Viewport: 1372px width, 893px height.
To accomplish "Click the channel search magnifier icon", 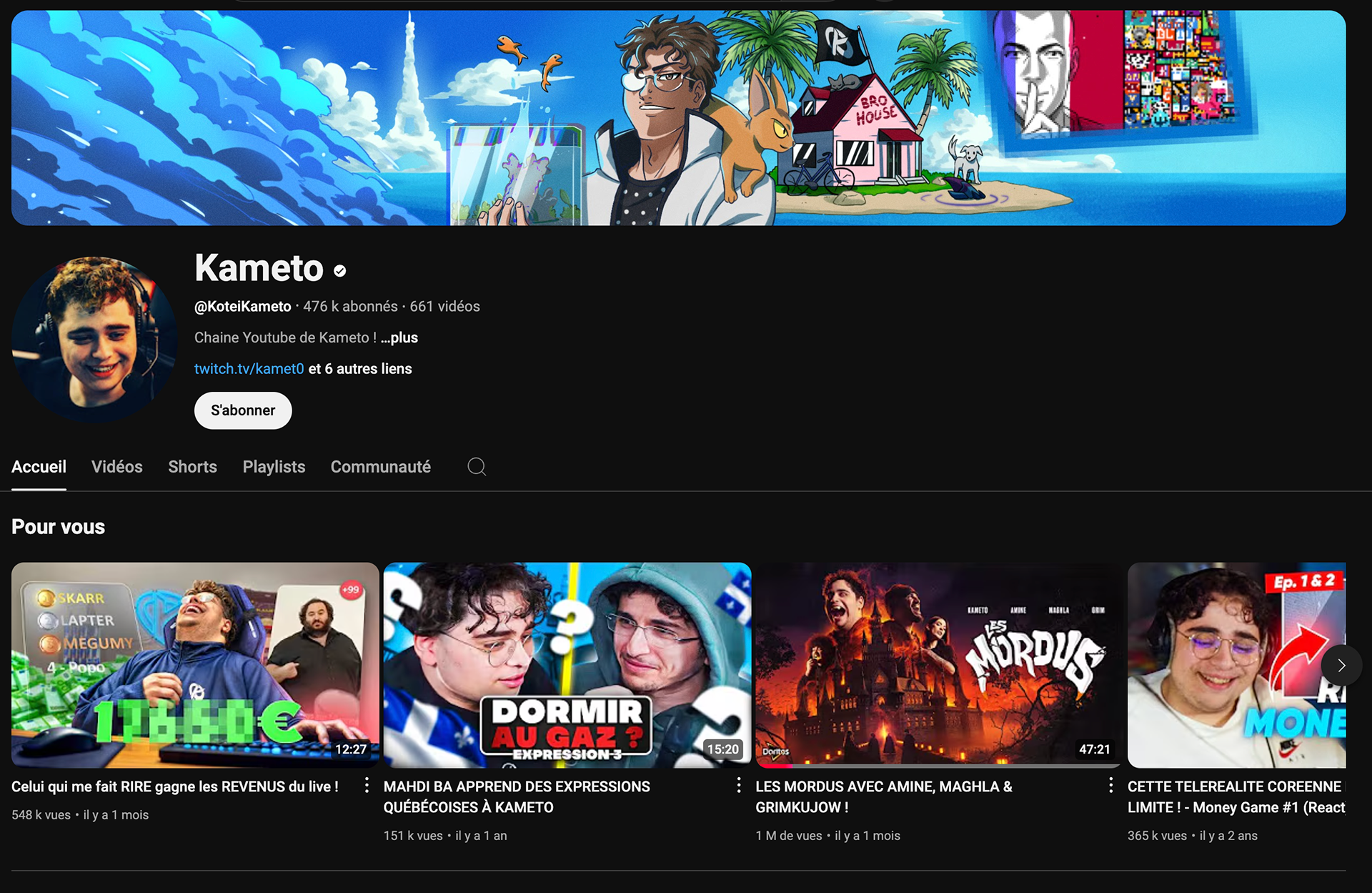I will (x=477, y=467).
